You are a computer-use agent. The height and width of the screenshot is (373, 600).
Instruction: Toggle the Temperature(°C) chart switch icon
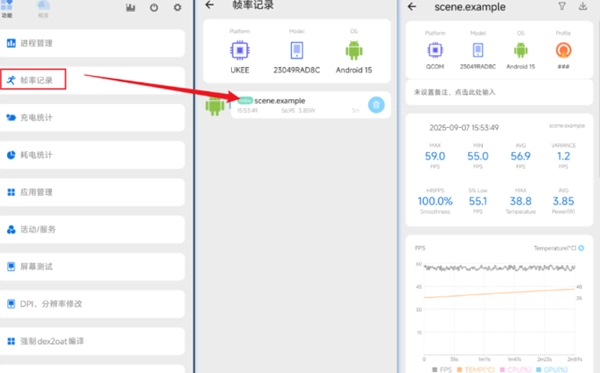coord(581,248)
